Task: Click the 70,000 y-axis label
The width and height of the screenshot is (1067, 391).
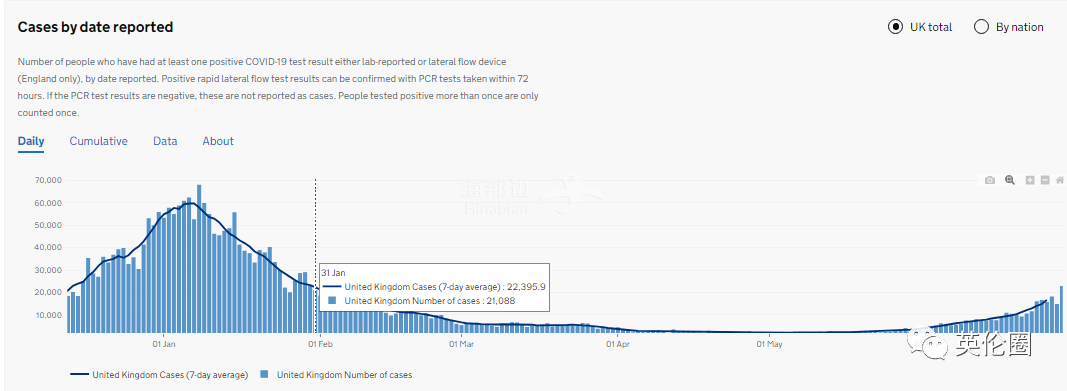Action: 48,180
